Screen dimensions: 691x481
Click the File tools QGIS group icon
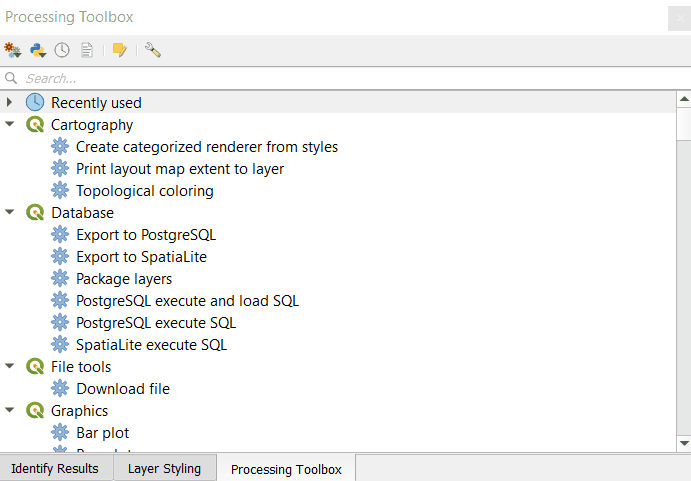(35, 366)
